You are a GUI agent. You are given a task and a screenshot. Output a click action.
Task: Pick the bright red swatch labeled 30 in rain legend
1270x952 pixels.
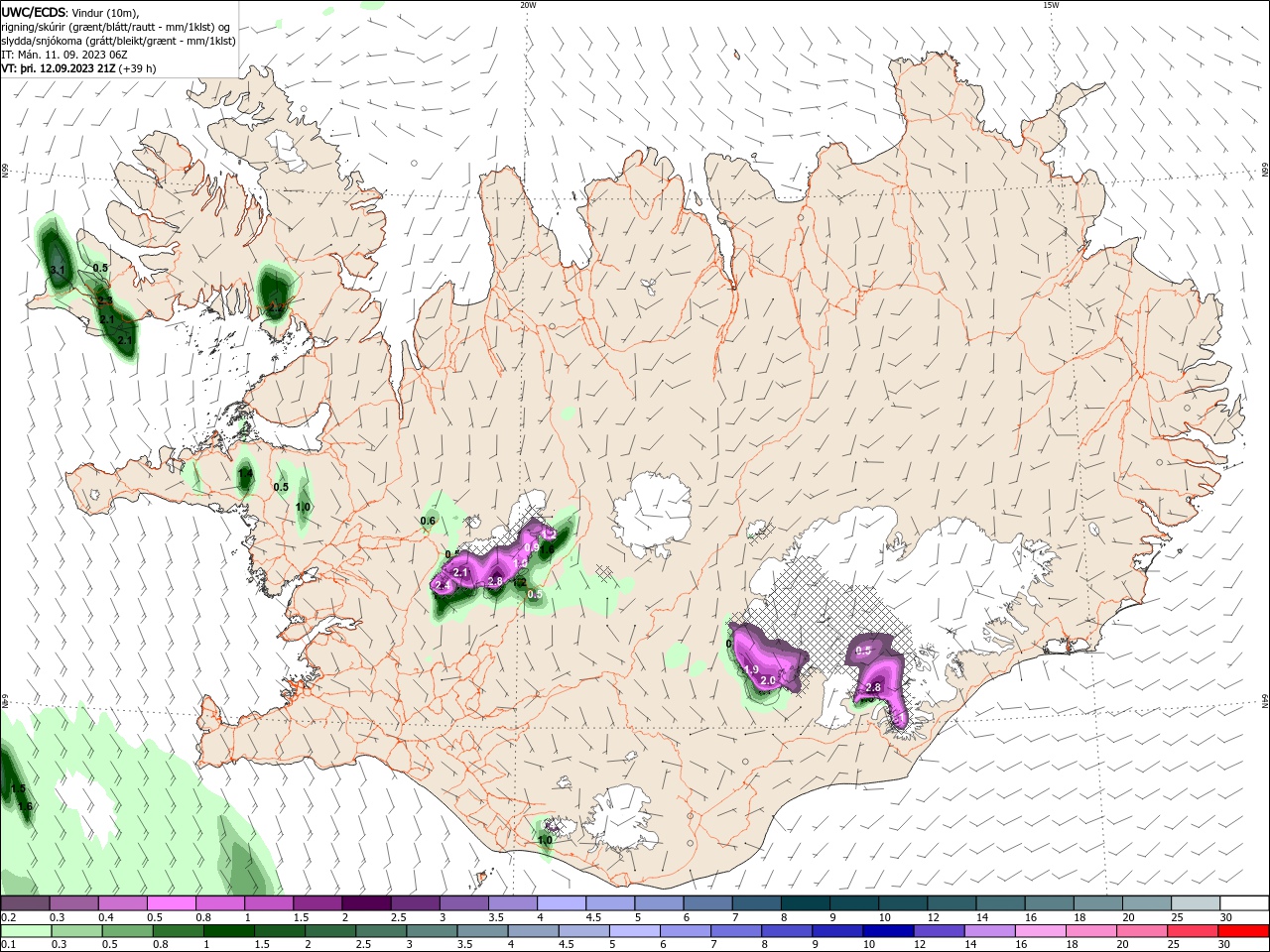click(x=1244, y=931)
